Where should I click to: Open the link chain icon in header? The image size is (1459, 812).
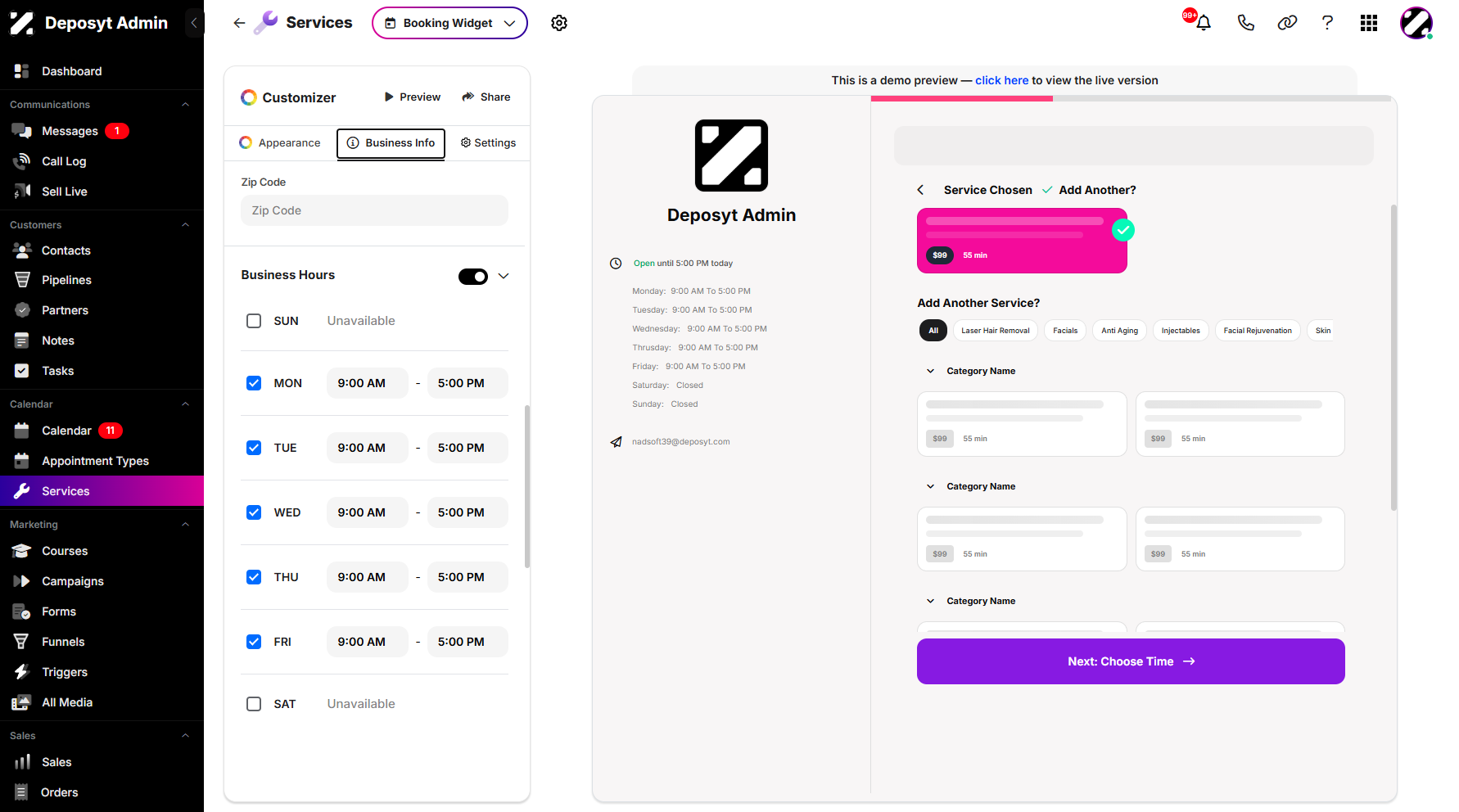(1287, 23)
